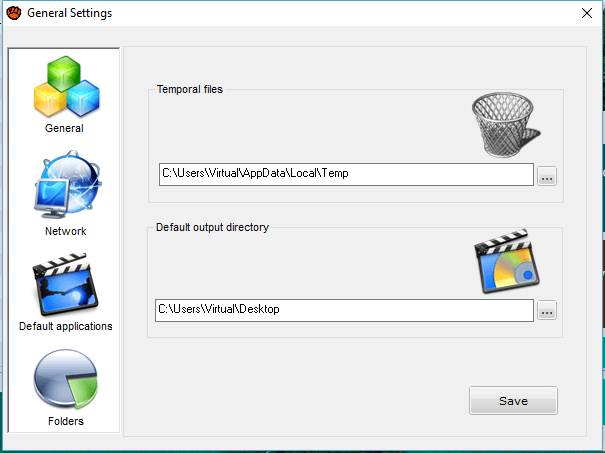This screenshot has height=453, width=605.
Task: Click the app icon in the title bar
Action: pyautogui.click(x=14, y=13)
